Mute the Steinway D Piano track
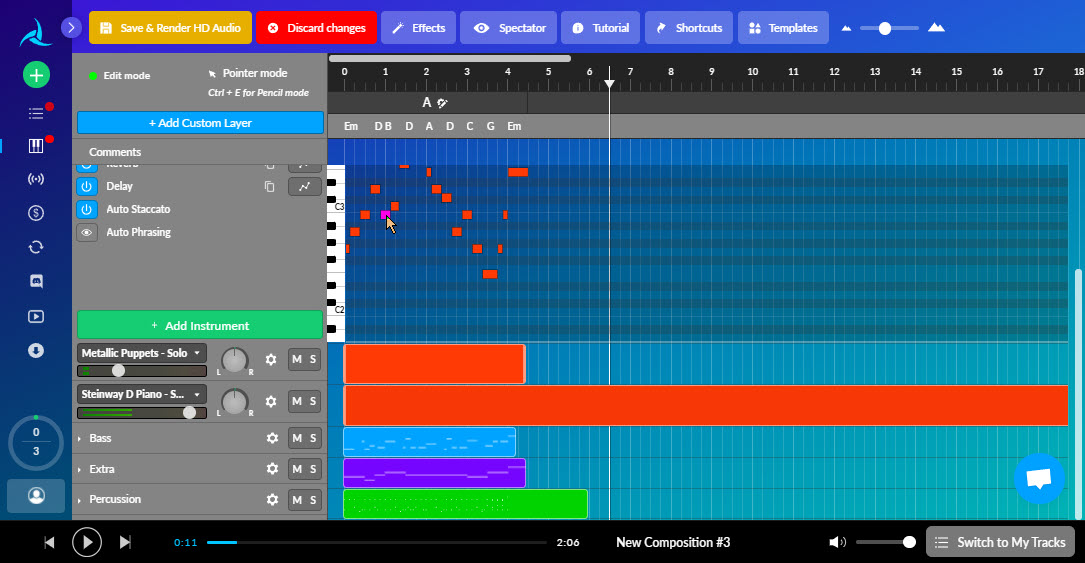The image size is (1085, 563). 296,401
